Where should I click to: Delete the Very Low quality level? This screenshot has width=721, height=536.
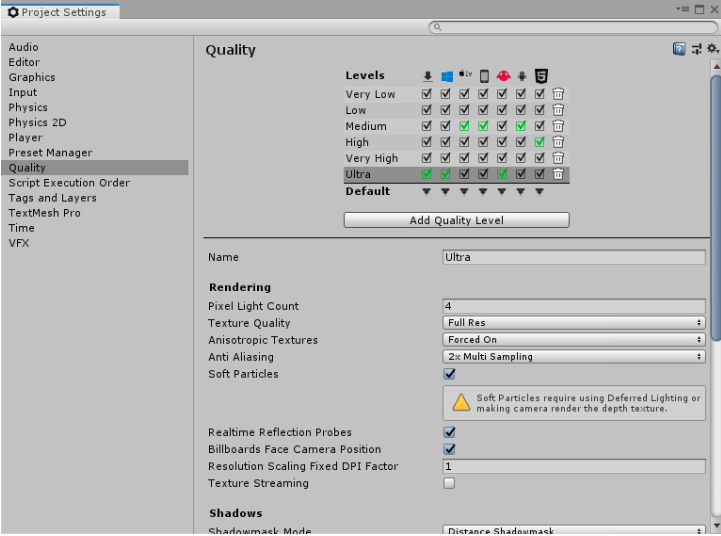558,94
